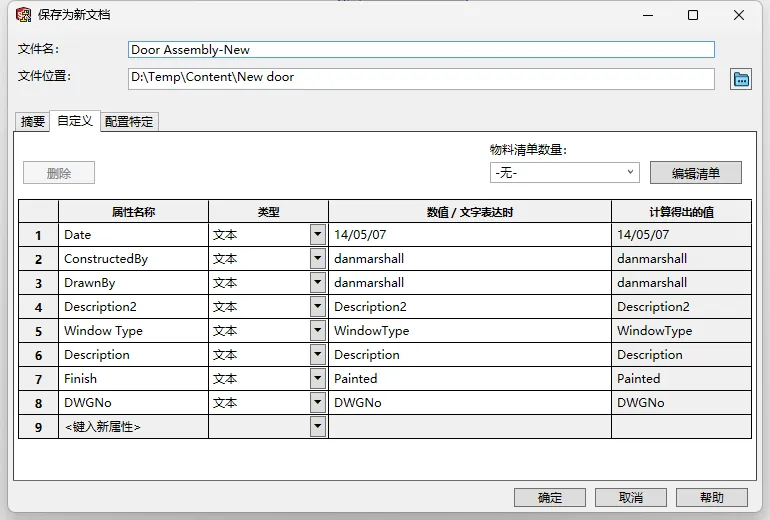Open type dropdown for the Description2 row
Image resolution: width=770 pixels, height=520 pixels.
click(x=318, y=306)
